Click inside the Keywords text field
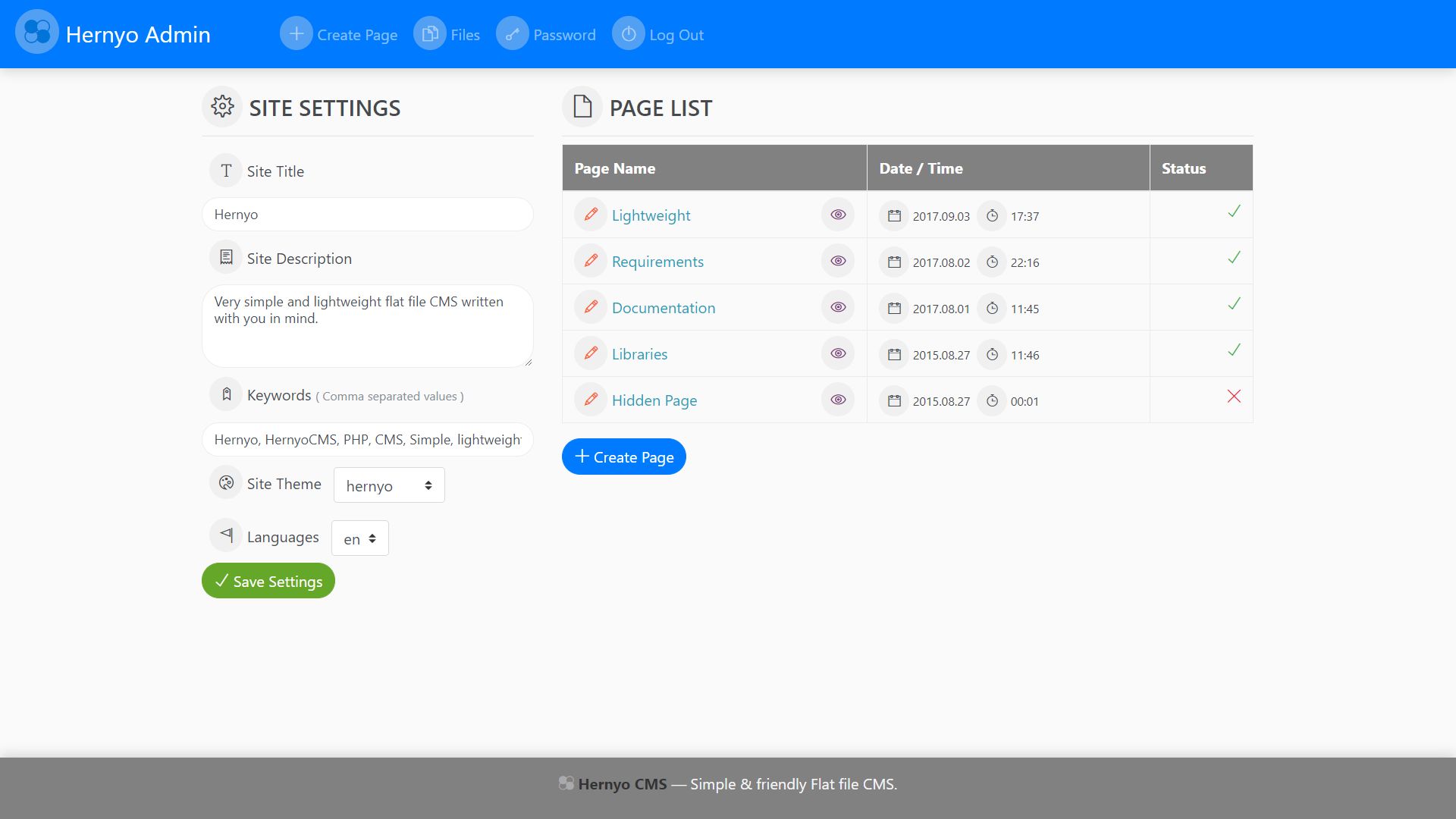Image resolution: width=1456 pixels, height=819 pixels. click(368, 440)
